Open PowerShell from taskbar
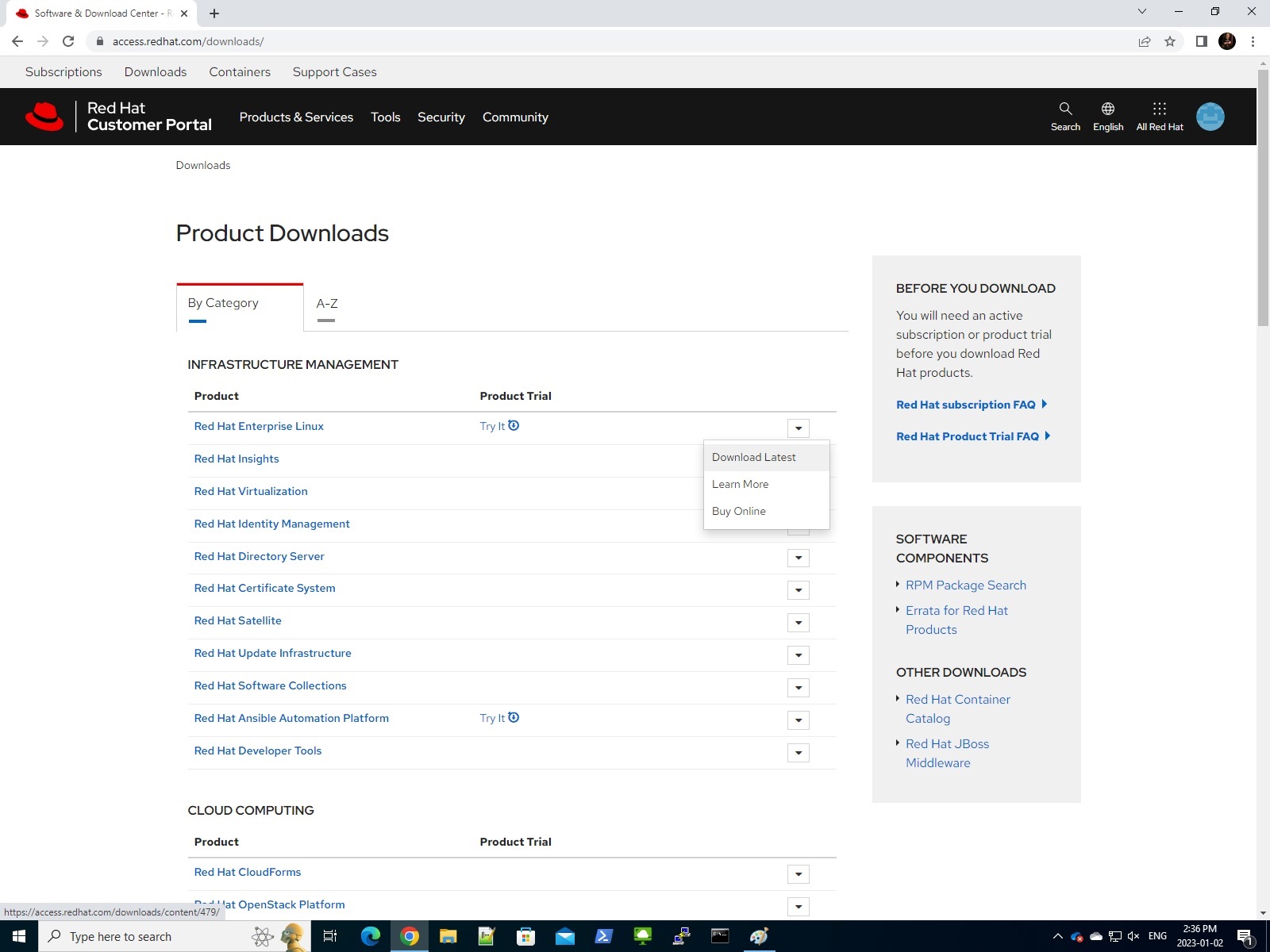 604,936
